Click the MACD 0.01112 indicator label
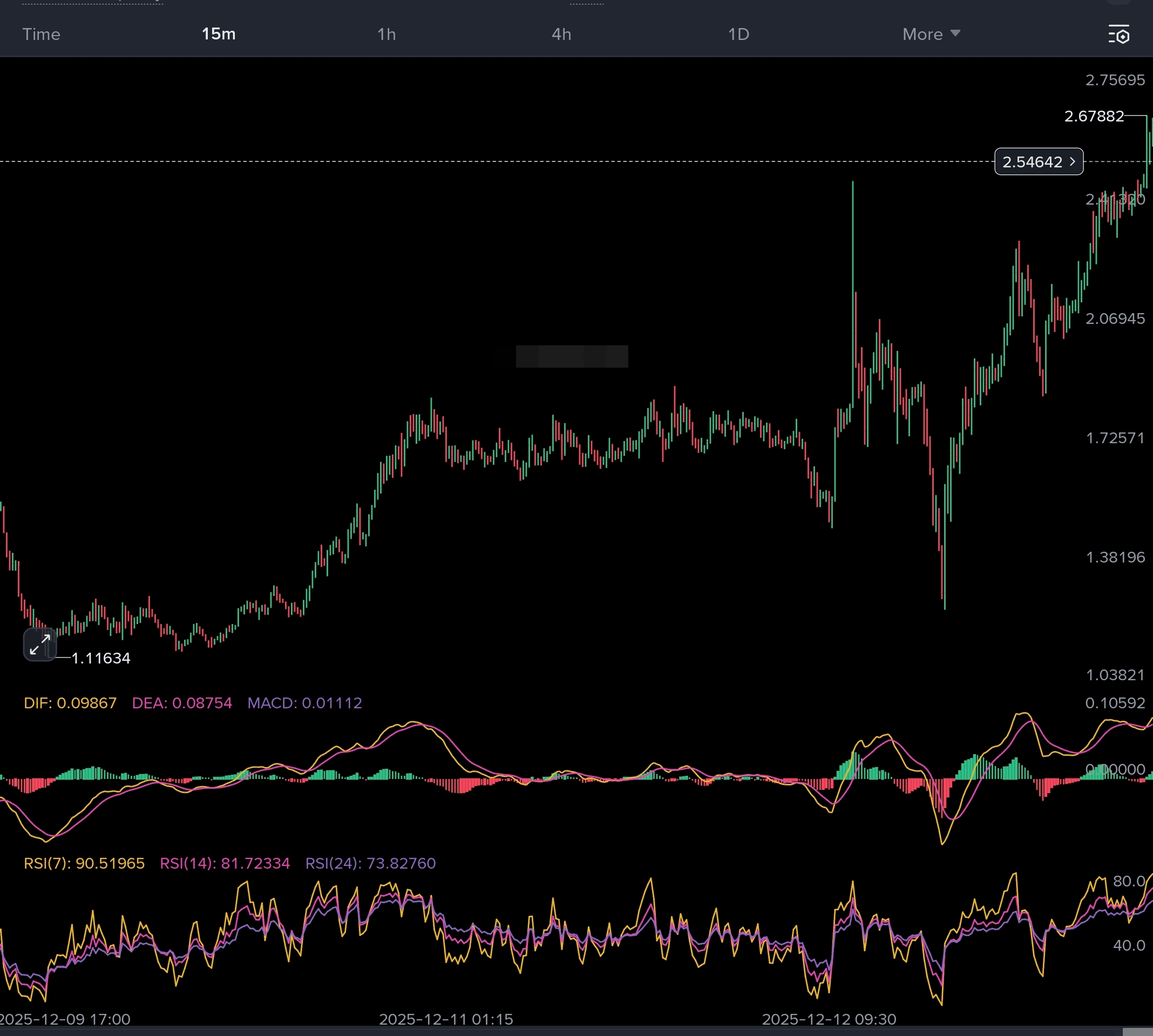Viewport: 1153px width, 1036px height. [x=304, y=703]
